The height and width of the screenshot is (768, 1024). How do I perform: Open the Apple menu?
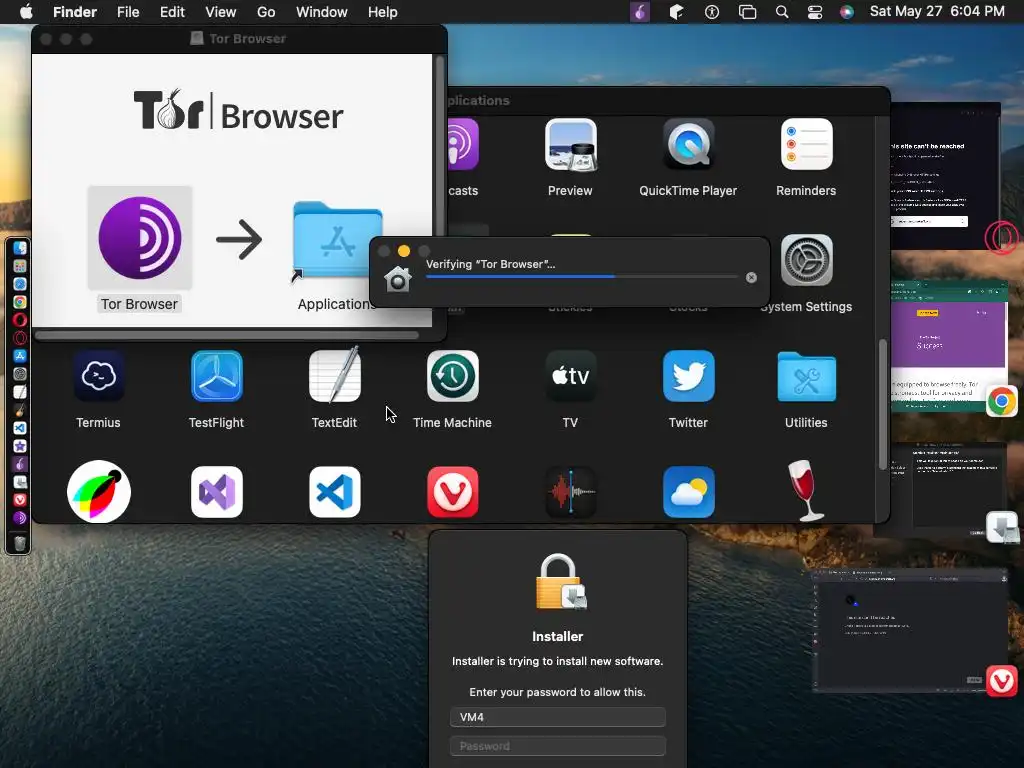26,12
